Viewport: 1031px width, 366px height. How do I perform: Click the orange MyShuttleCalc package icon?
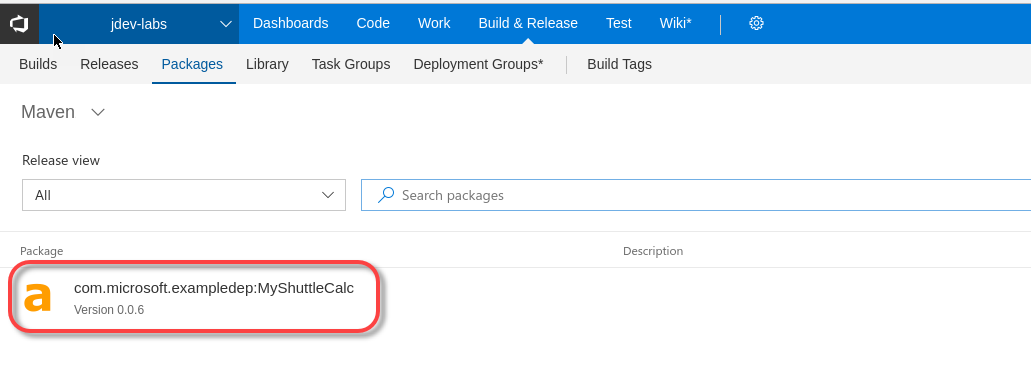37,298
